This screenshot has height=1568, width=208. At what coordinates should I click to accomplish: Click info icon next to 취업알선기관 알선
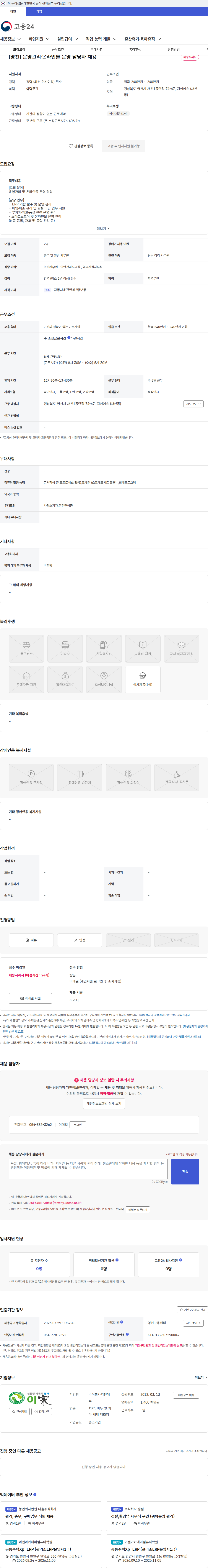pos(117,1260)
